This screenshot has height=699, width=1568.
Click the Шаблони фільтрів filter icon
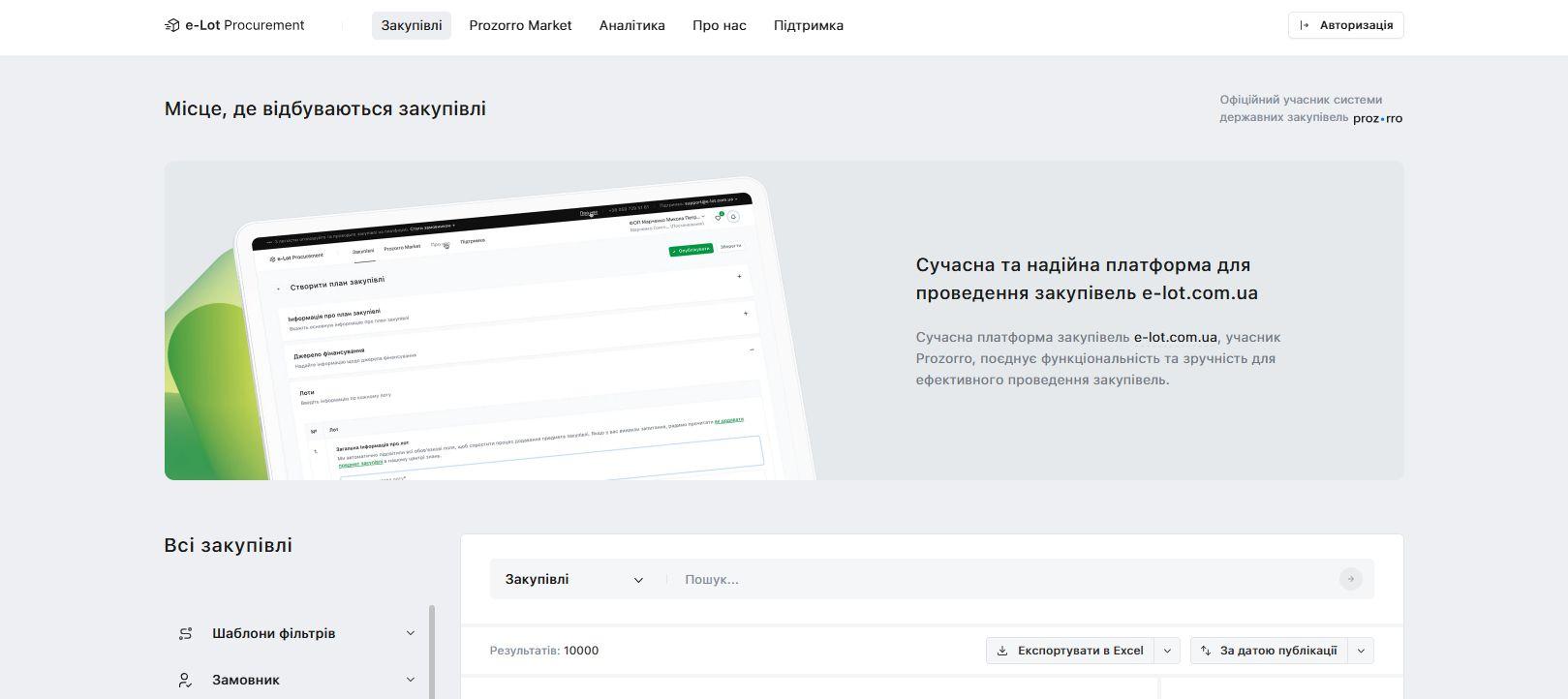186,634
